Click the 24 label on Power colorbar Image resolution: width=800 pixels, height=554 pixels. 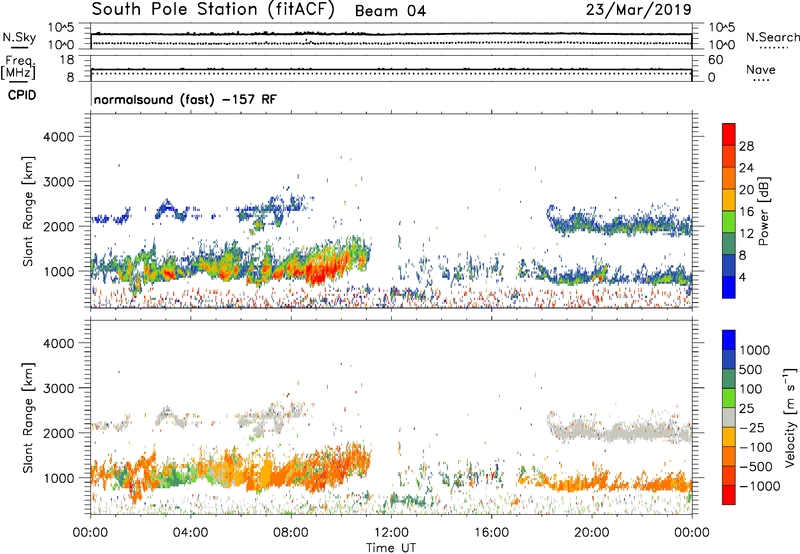coord(746,168)
